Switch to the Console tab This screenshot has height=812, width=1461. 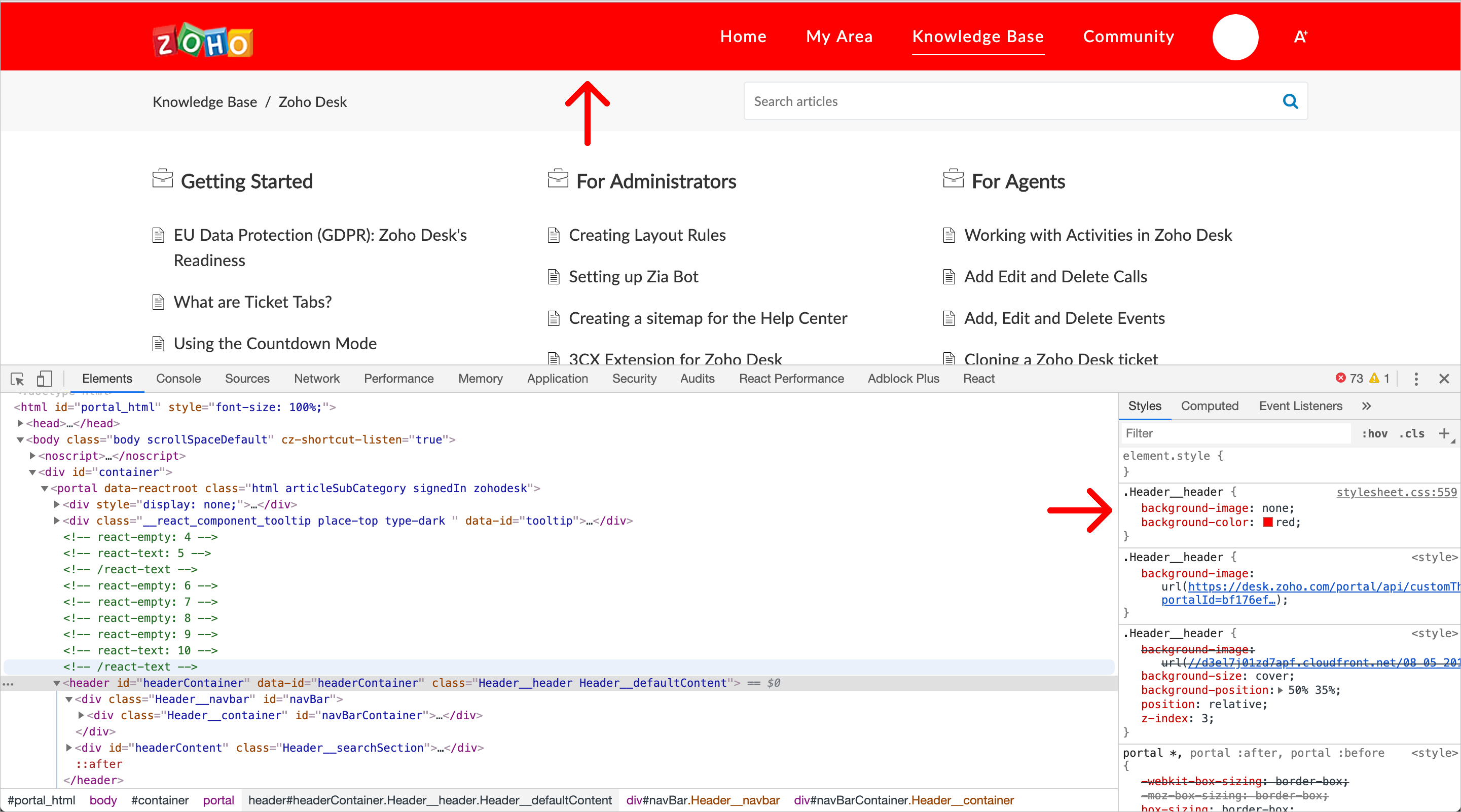coord(178,379)
